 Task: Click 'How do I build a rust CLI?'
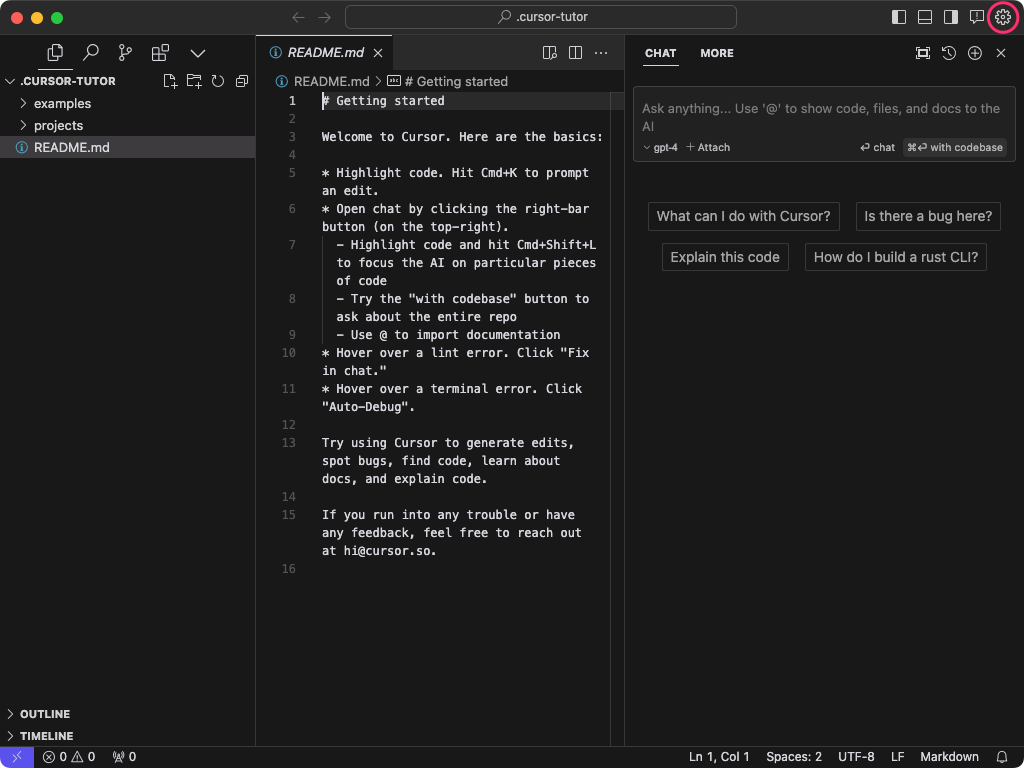(x=895, y=257)
